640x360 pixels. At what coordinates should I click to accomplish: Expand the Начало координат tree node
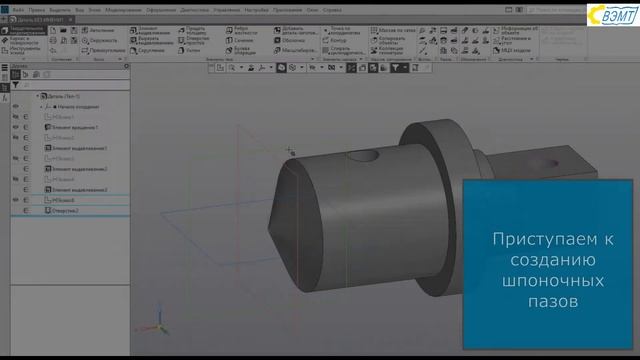click(41, 107)
